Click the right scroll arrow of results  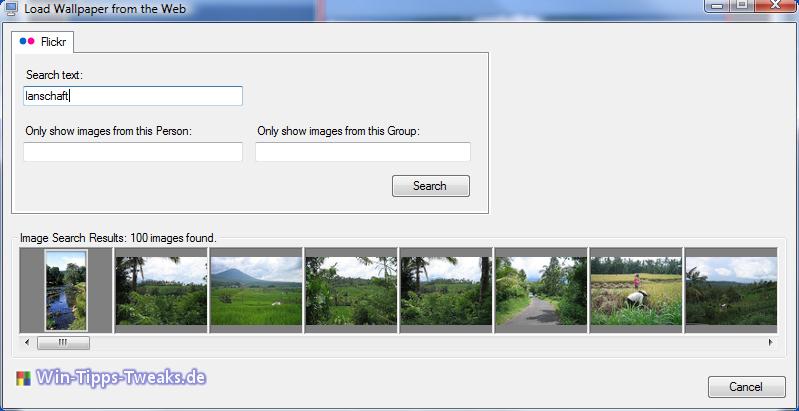pyautogui.click(x=770, y=343)
